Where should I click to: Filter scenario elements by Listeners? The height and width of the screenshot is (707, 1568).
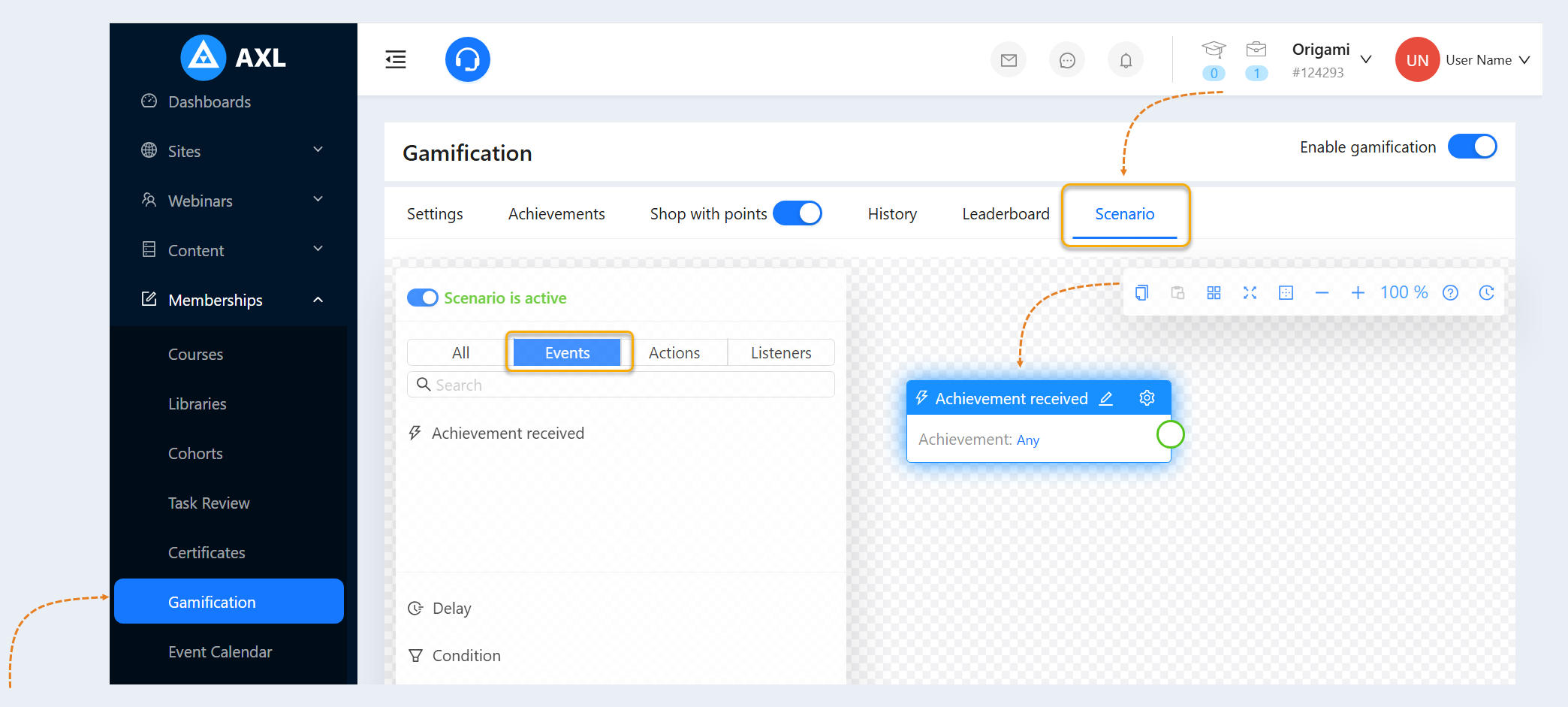pyautogui.click(x=781, y=352)
